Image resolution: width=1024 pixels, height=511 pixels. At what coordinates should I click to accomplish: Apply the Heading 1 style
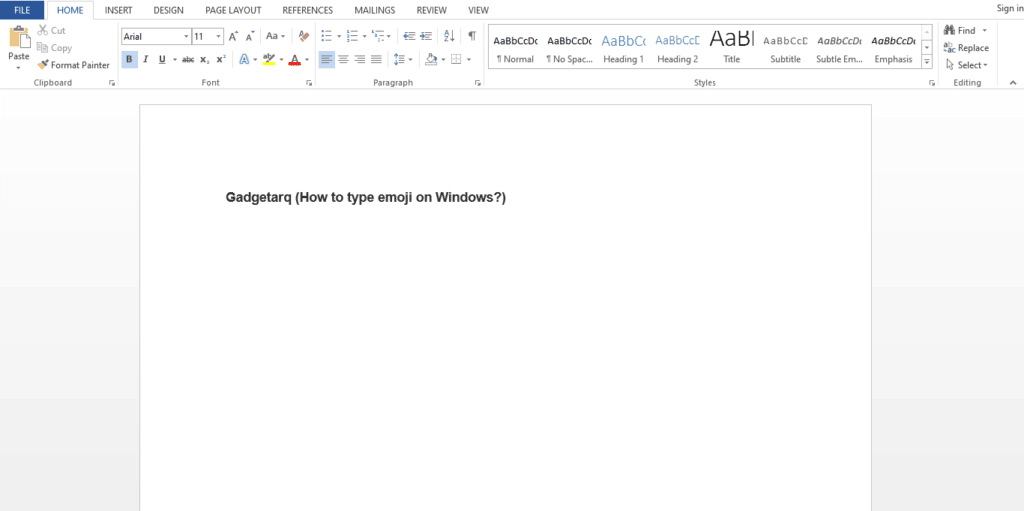623,48
